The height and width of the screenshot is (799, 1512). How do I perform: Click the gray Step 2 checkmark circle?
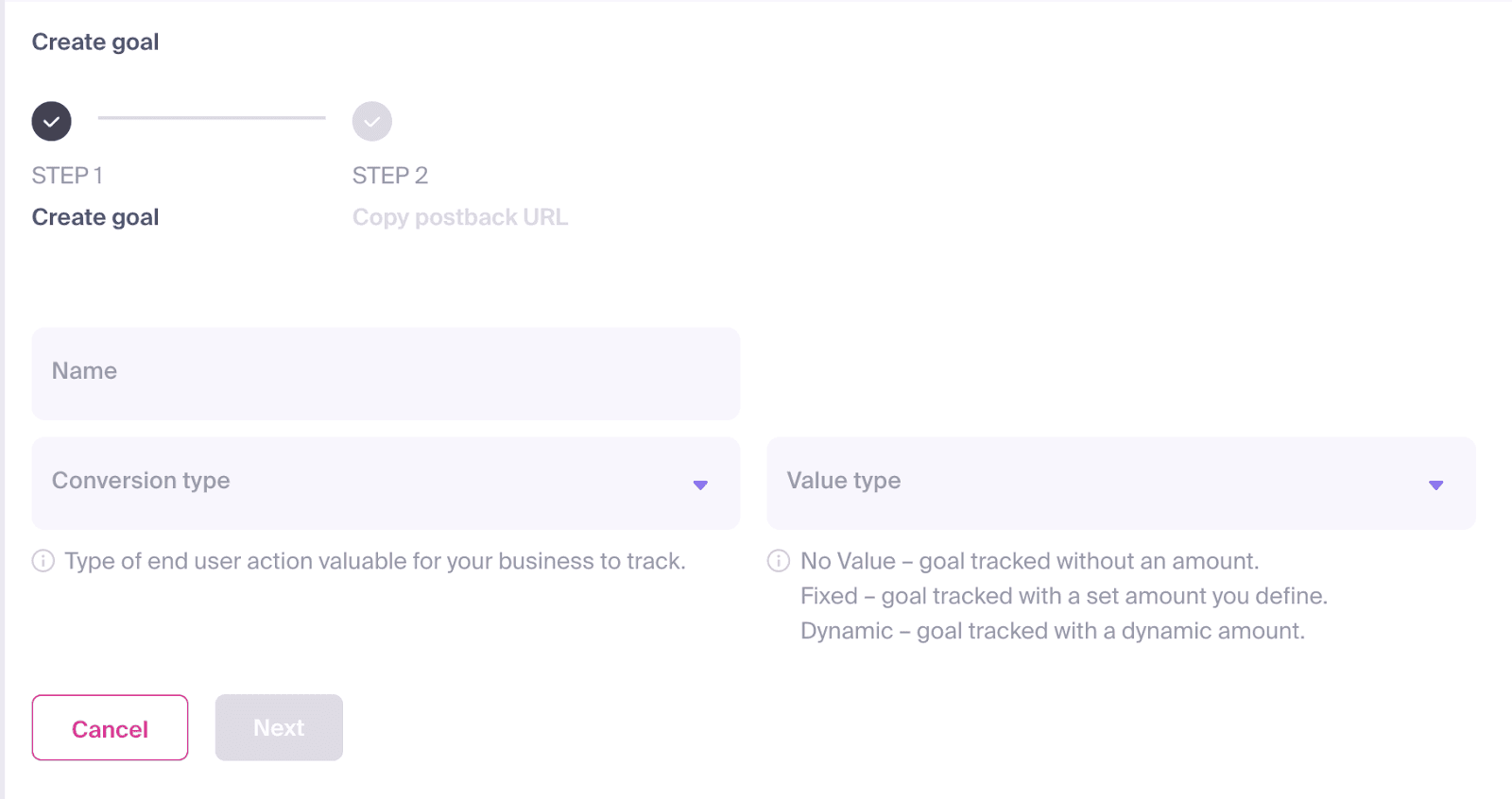(372, 122)
